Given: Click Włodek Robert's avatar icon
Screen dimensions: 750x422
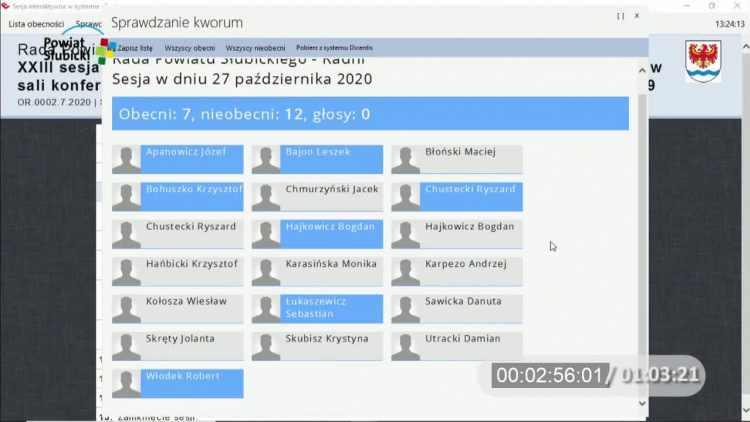Looking at the screenshot, I should coord(126,384).
